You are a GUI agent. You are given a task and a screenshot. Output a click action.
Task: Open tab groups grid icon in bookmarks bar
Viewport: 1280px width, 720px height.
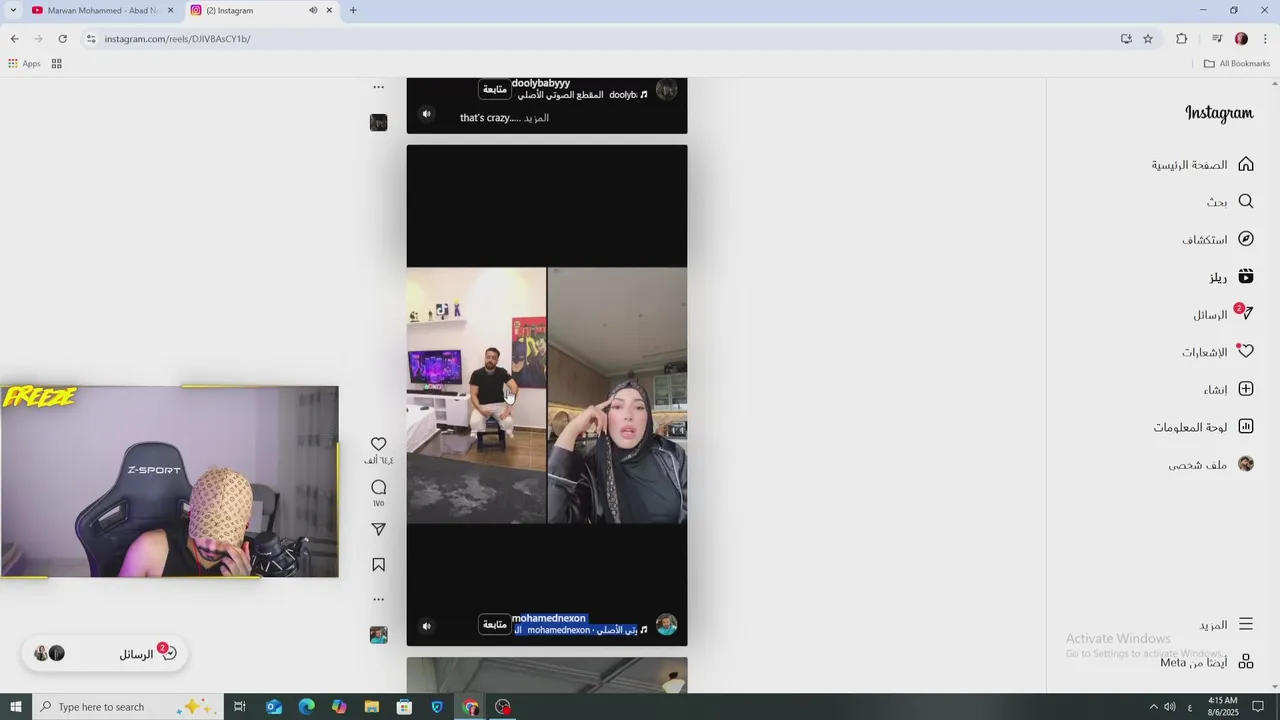pos(57,63)
